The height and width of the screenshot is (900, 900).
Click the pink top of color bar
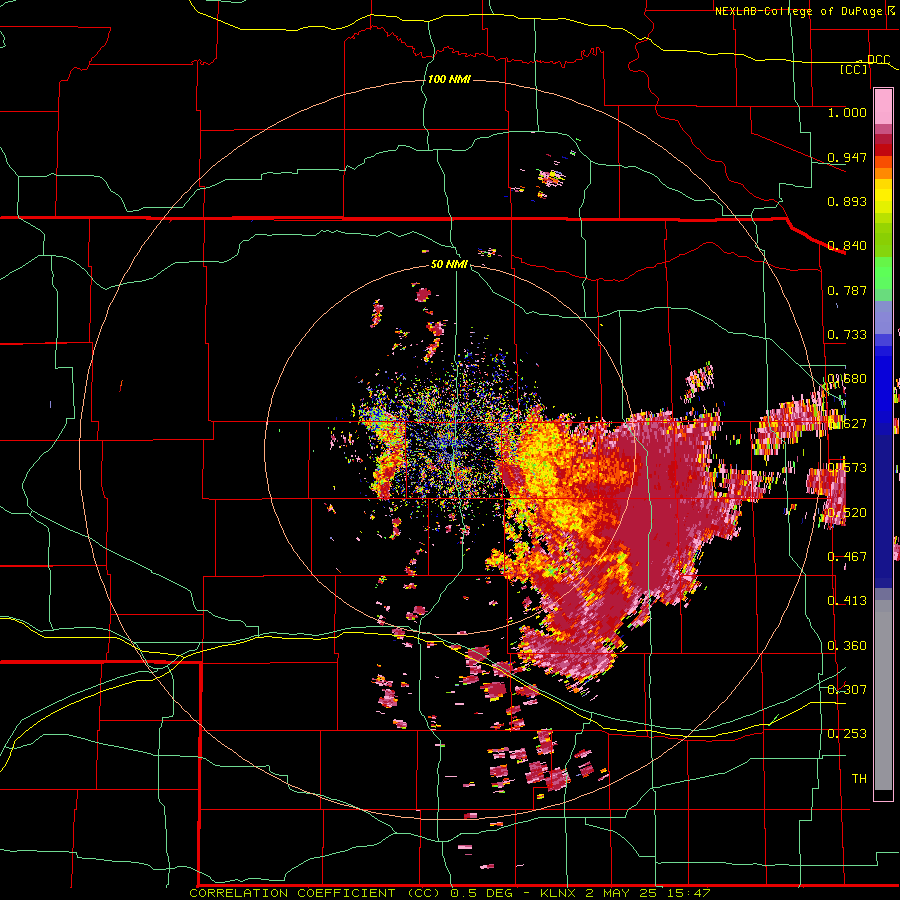tap(883, 107)
